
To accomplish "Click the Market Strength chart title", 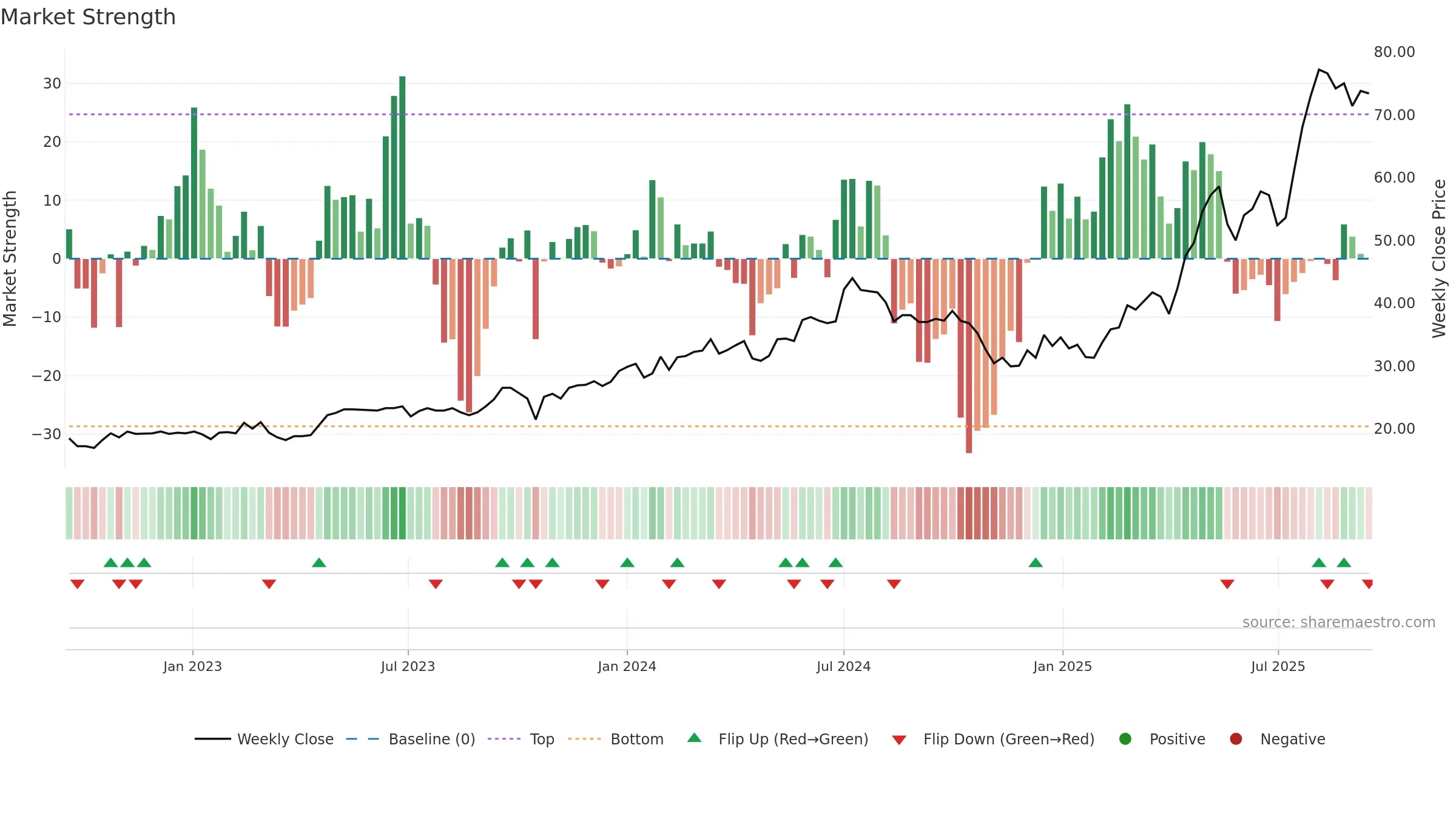I will (88, 17).
